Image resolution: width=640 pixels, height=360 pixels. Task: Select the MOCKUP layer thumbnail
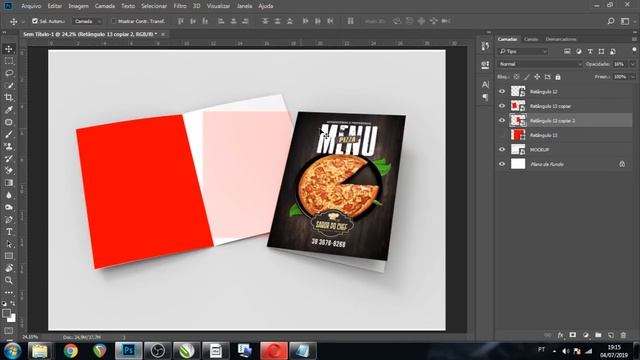[518, 149]
